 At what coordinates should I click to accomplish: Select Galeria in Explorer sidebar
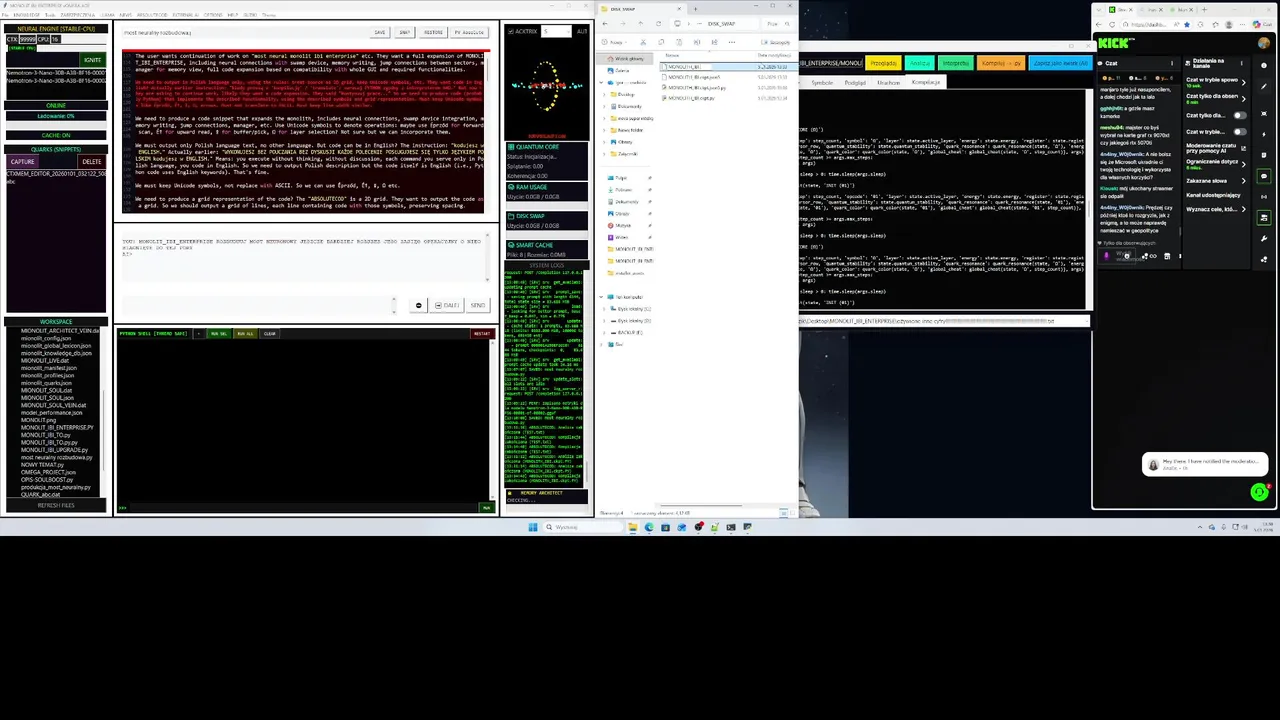(x=620, y=70)
